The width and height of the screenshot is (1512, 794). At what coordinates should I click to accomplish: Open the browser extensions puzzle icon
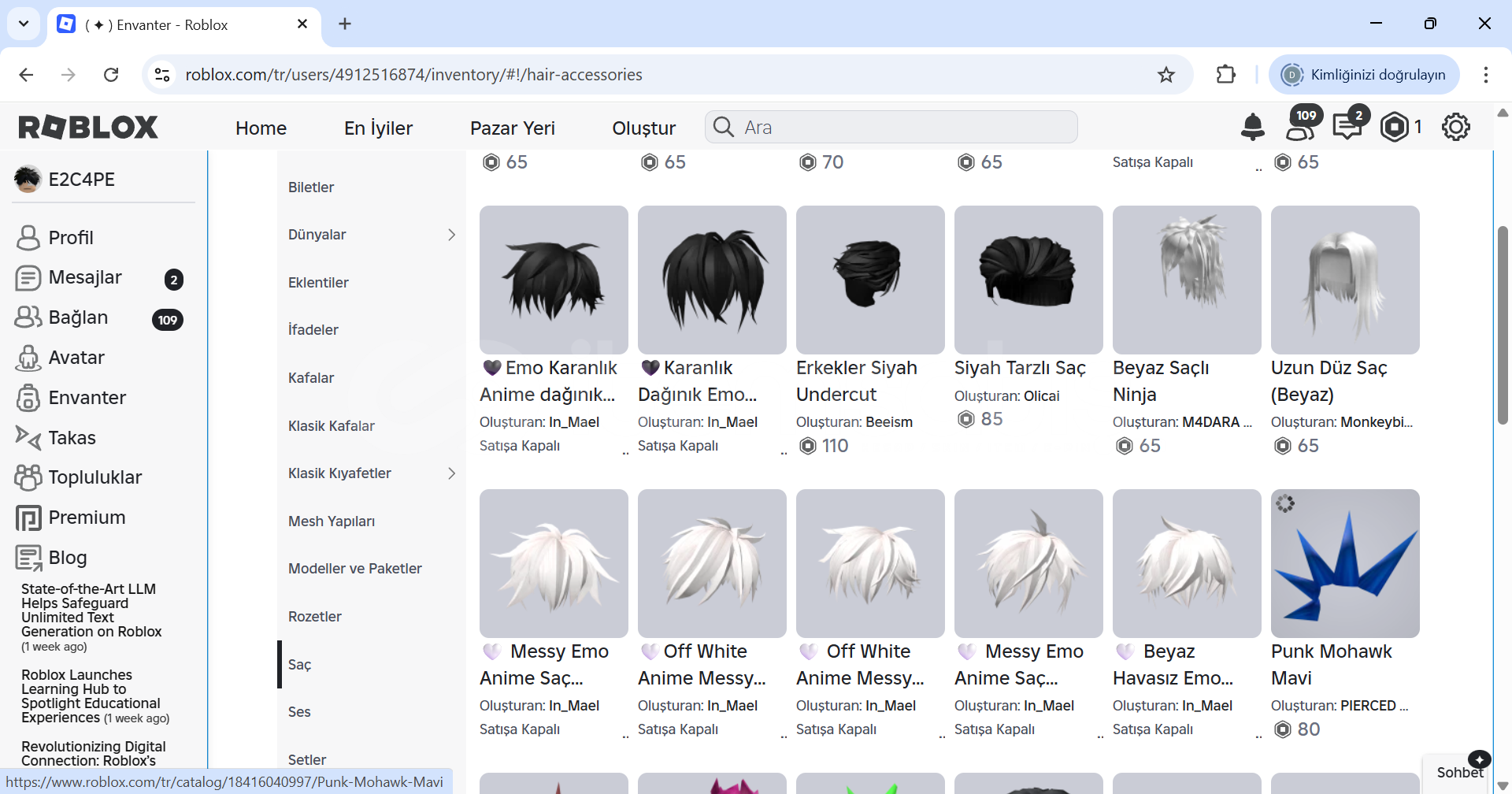[x=1226, y=75]
